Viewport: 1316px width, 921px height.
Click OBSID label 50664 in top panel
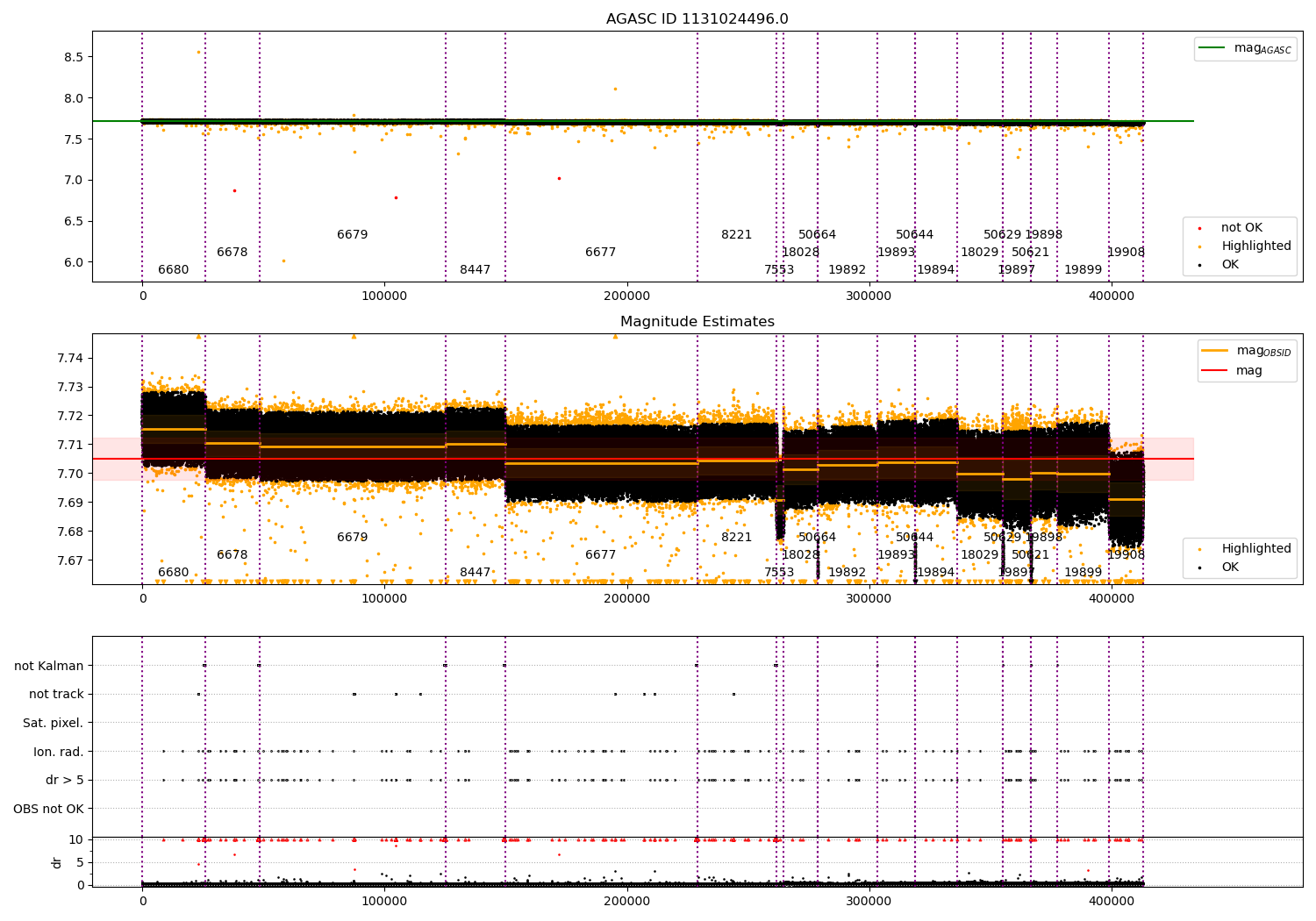pyautogui.click(x=818, y=235)
